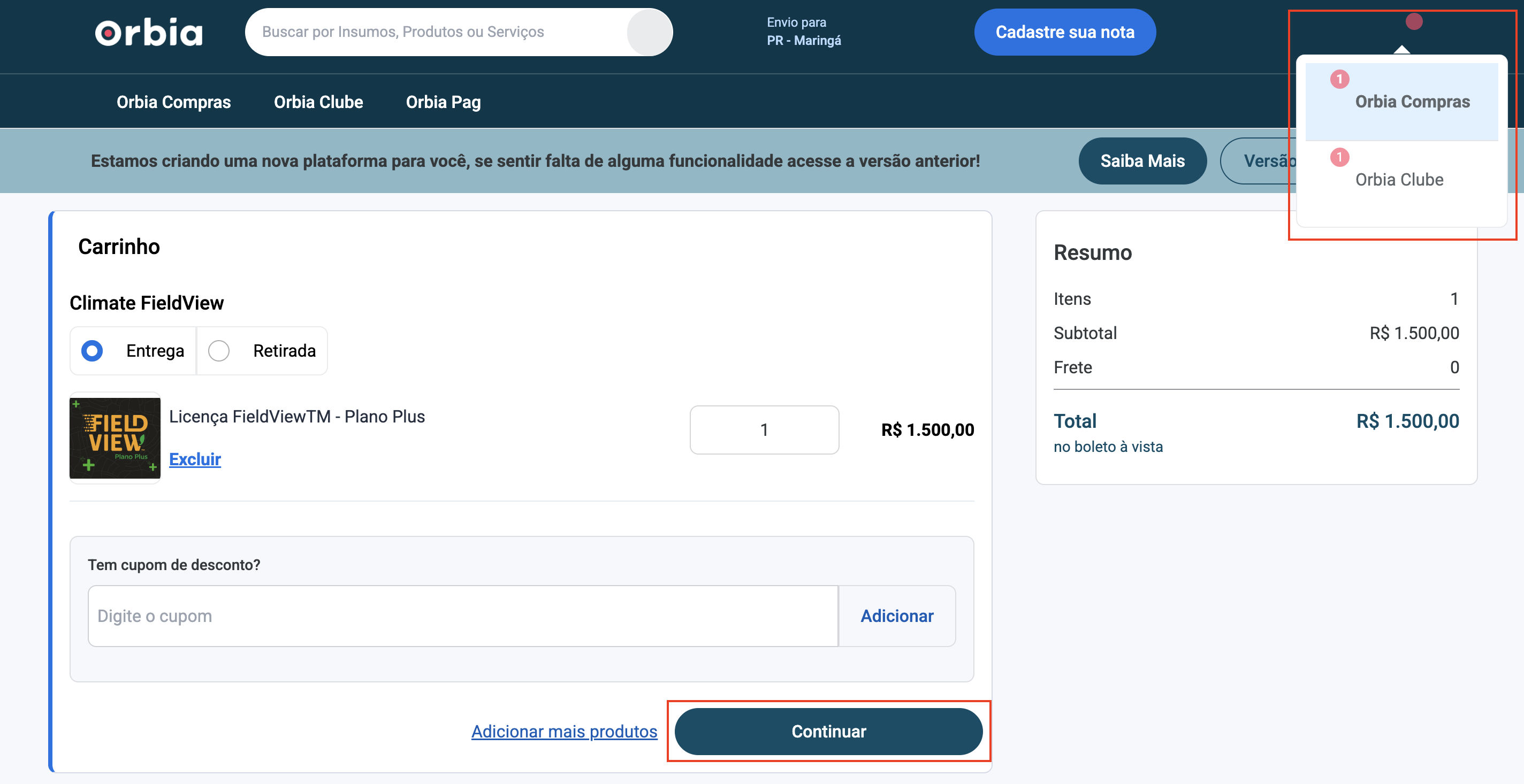Screen dimensions: 1524x784
Task: Click the cart notification badge icon
Action: pyautogui.click(x=1413, y=22)
